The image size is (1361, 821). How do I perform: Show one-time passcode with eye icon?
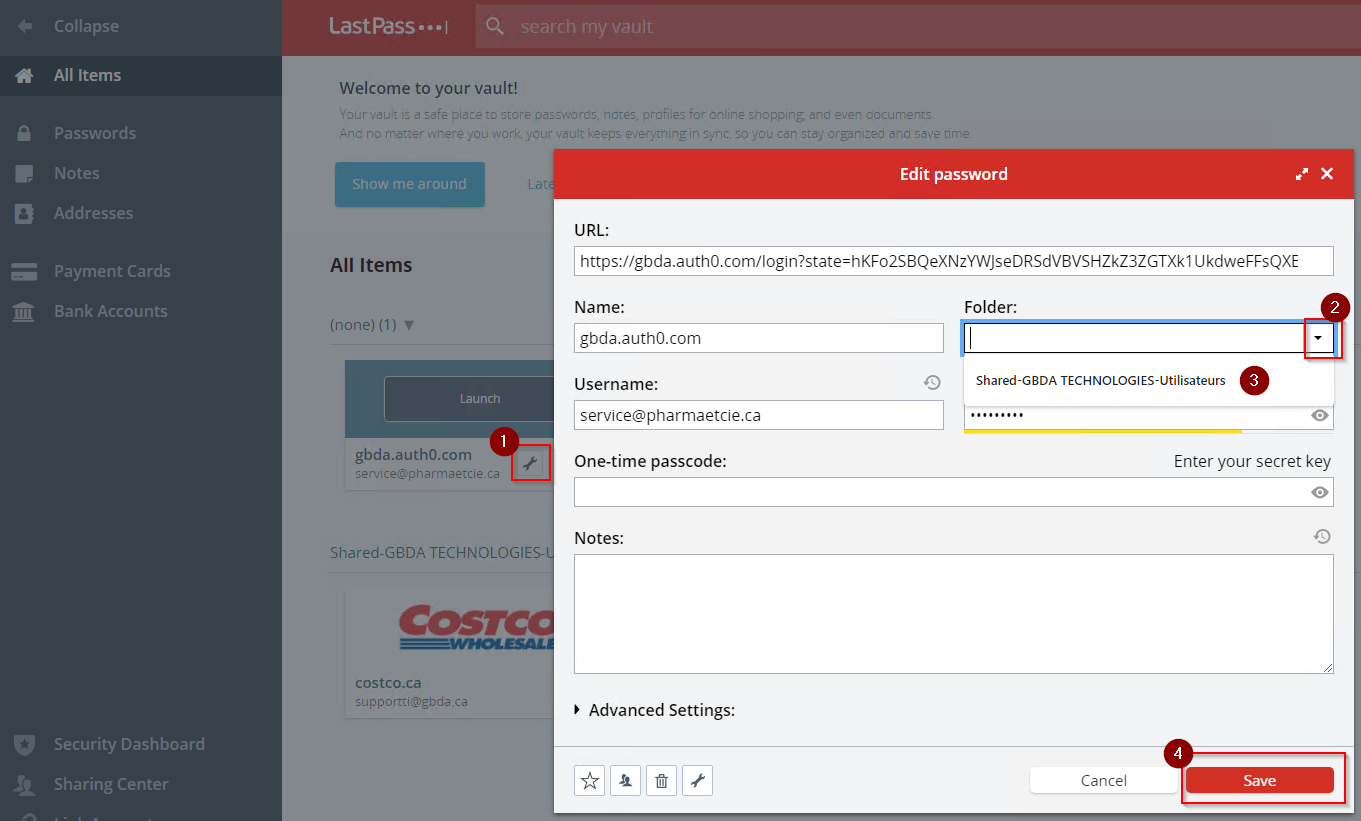(x=1320, y=492)
